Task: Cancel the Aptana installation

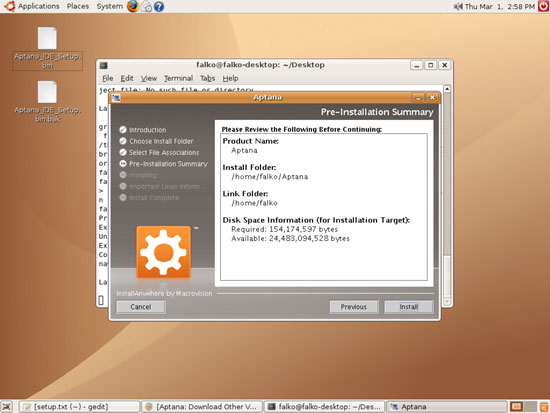Action: pos(141,307)
